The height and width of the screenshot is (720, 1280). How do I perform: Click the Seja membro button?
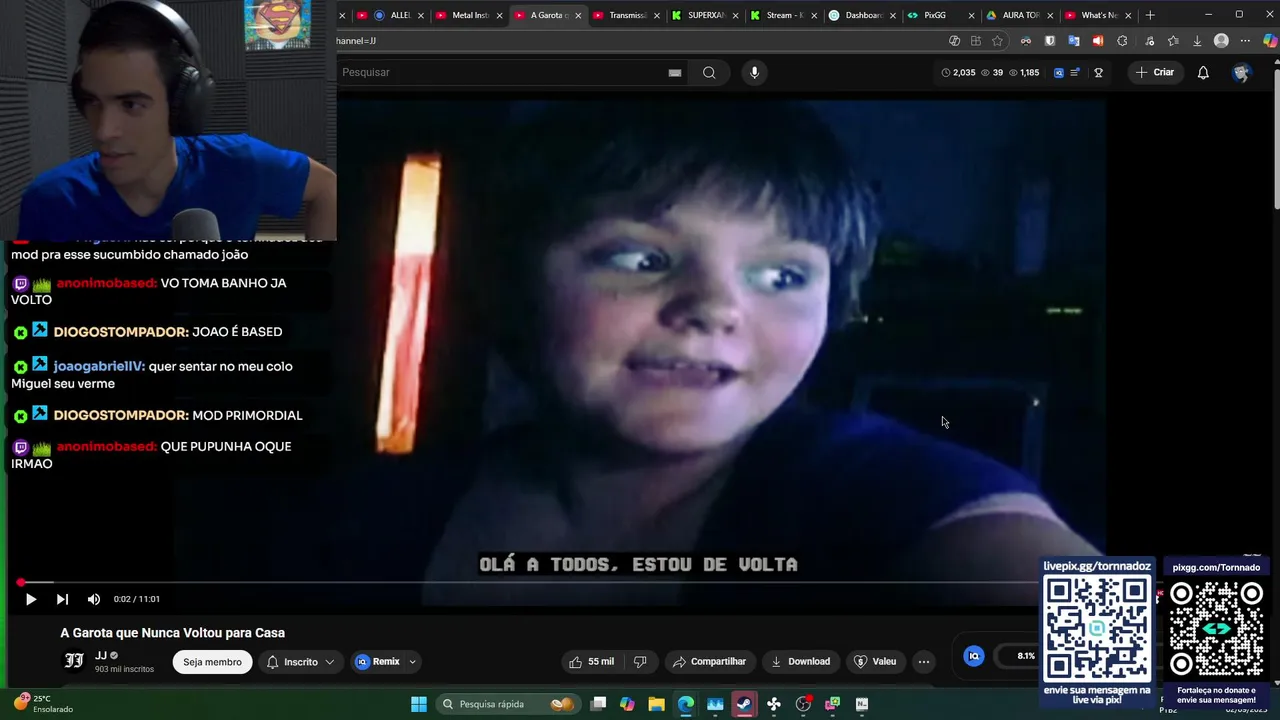[x=212, y=662]
